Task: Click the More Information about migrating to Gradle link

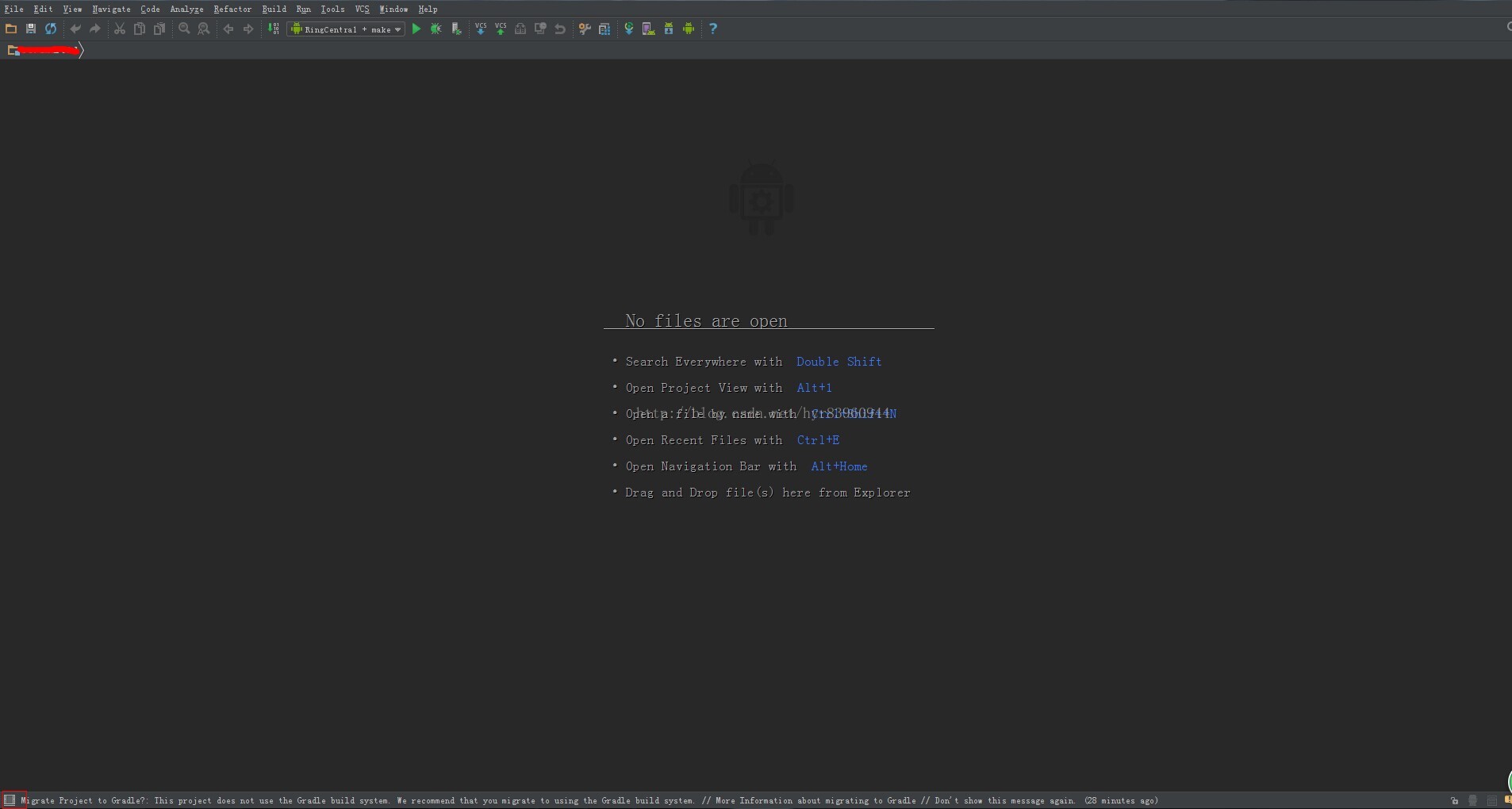Action: [815, 800]
